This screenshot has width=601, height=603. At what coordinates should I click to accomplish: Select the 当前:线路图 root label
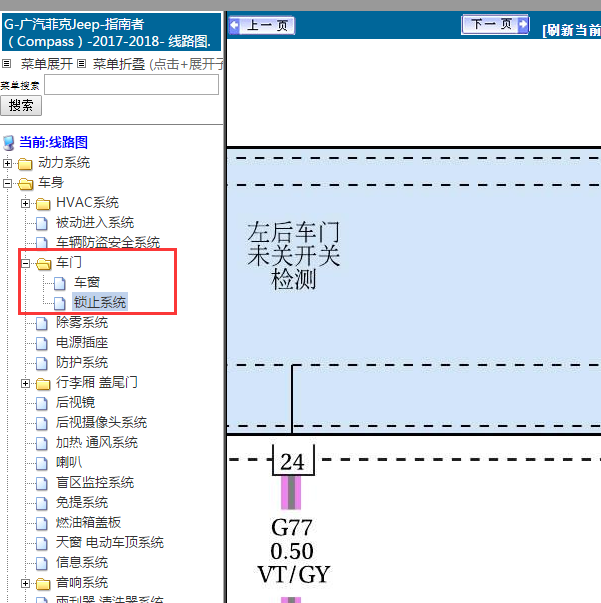point(53,142)
